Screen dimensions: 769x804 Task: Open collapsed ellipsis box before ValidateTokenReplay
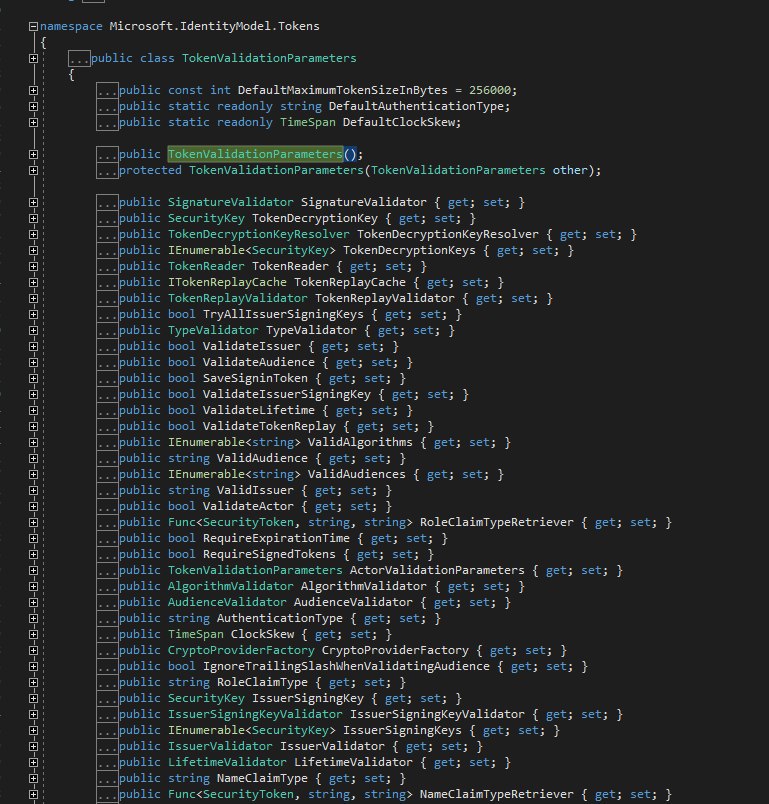107,426
